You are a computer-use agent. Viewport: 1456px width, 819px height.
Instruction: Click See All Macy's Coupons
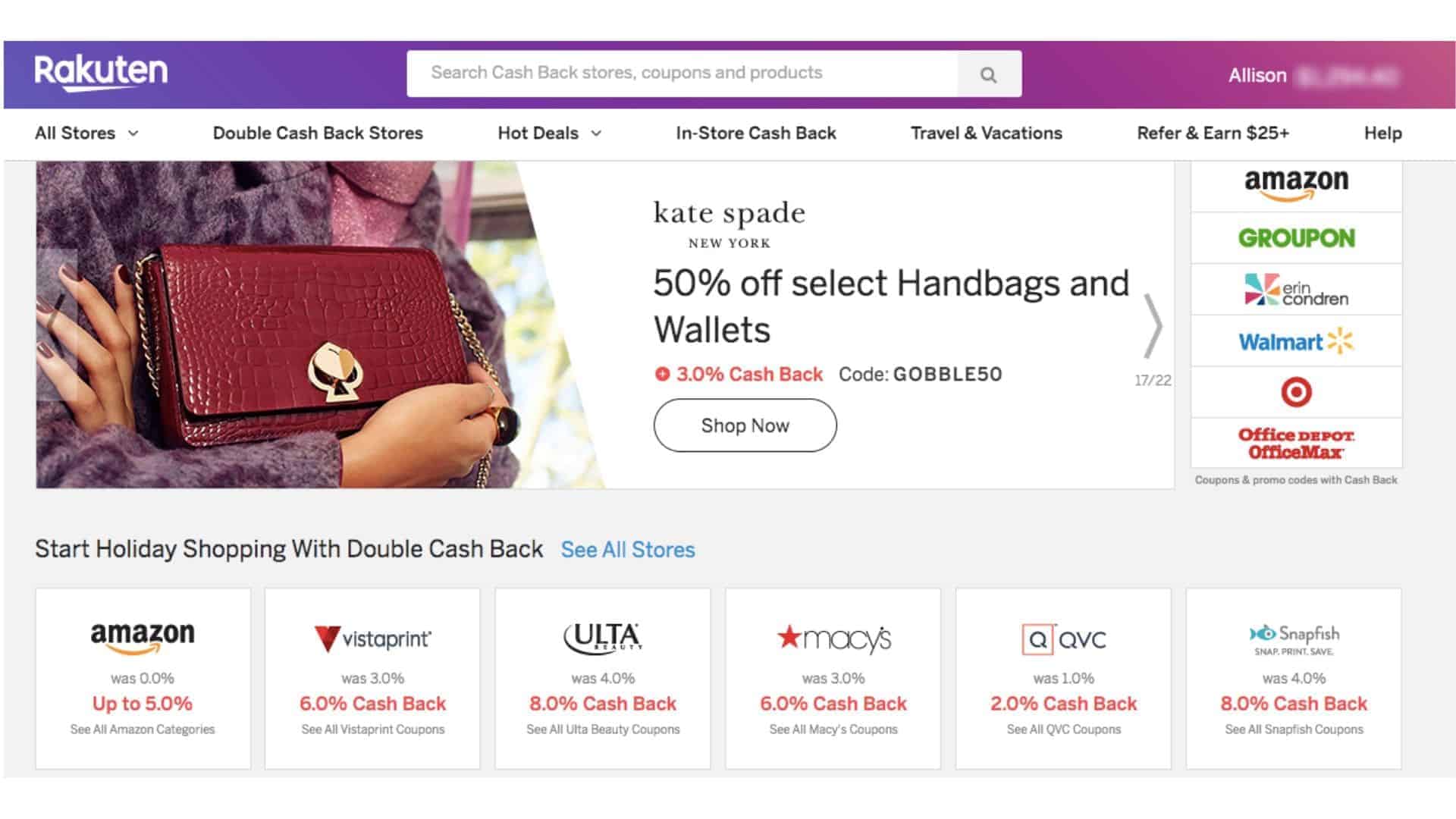coord(831,729)
